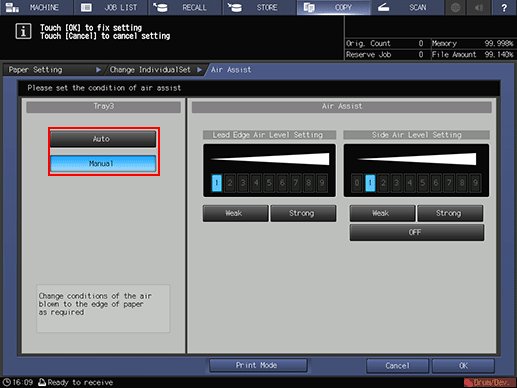This screenshot has height=388, width=517.
Task: Set Side Air Level to 2
Action: point(383,183)
